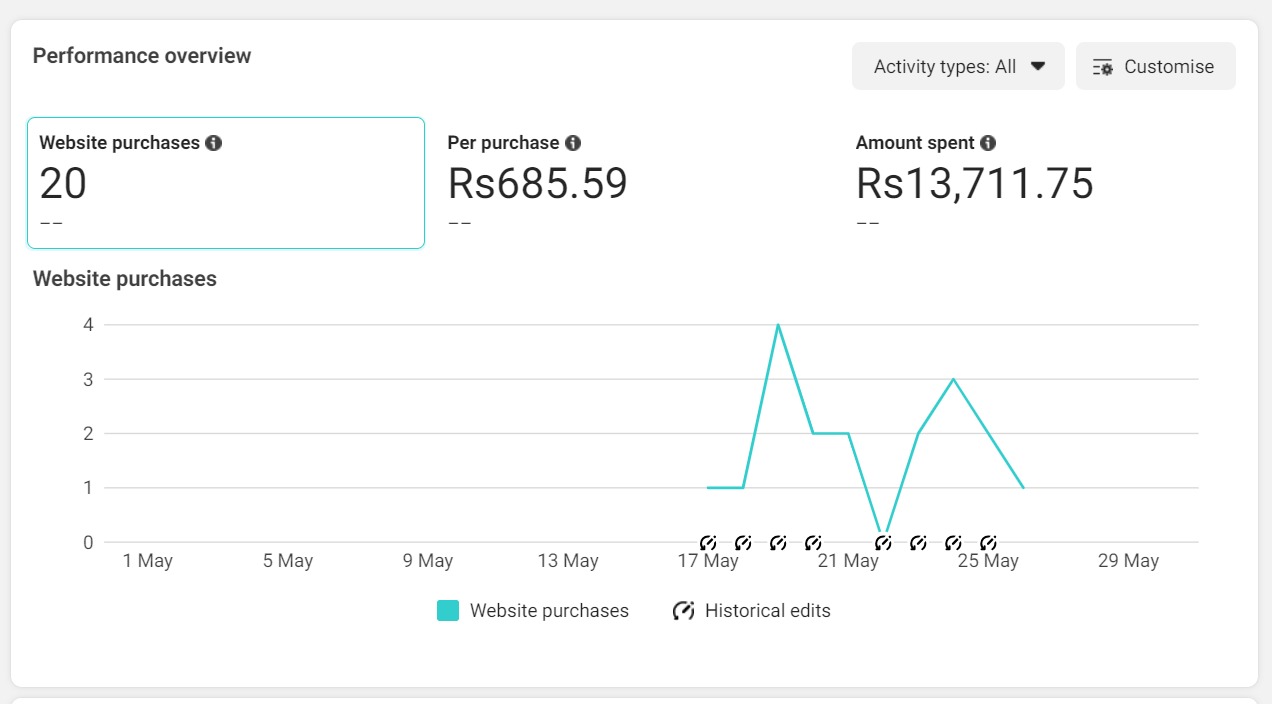The image size is (1272, 704).
Task: Click historical edit marker on 23 May
Action: 918,543
